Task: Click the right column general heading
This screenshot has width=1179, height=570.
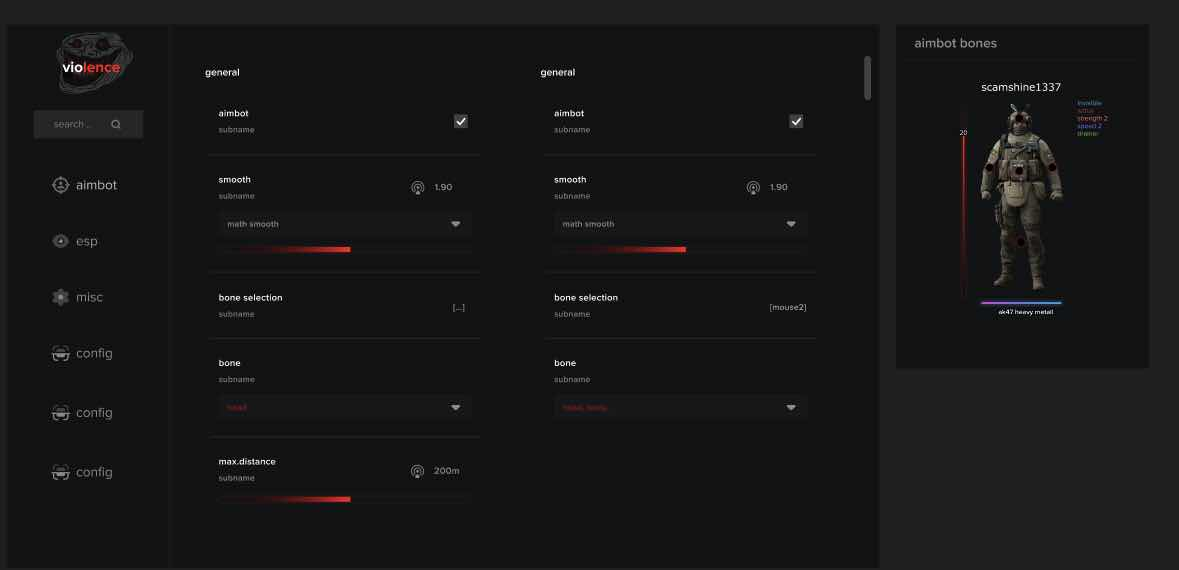Action: click(x=557, y=72)
